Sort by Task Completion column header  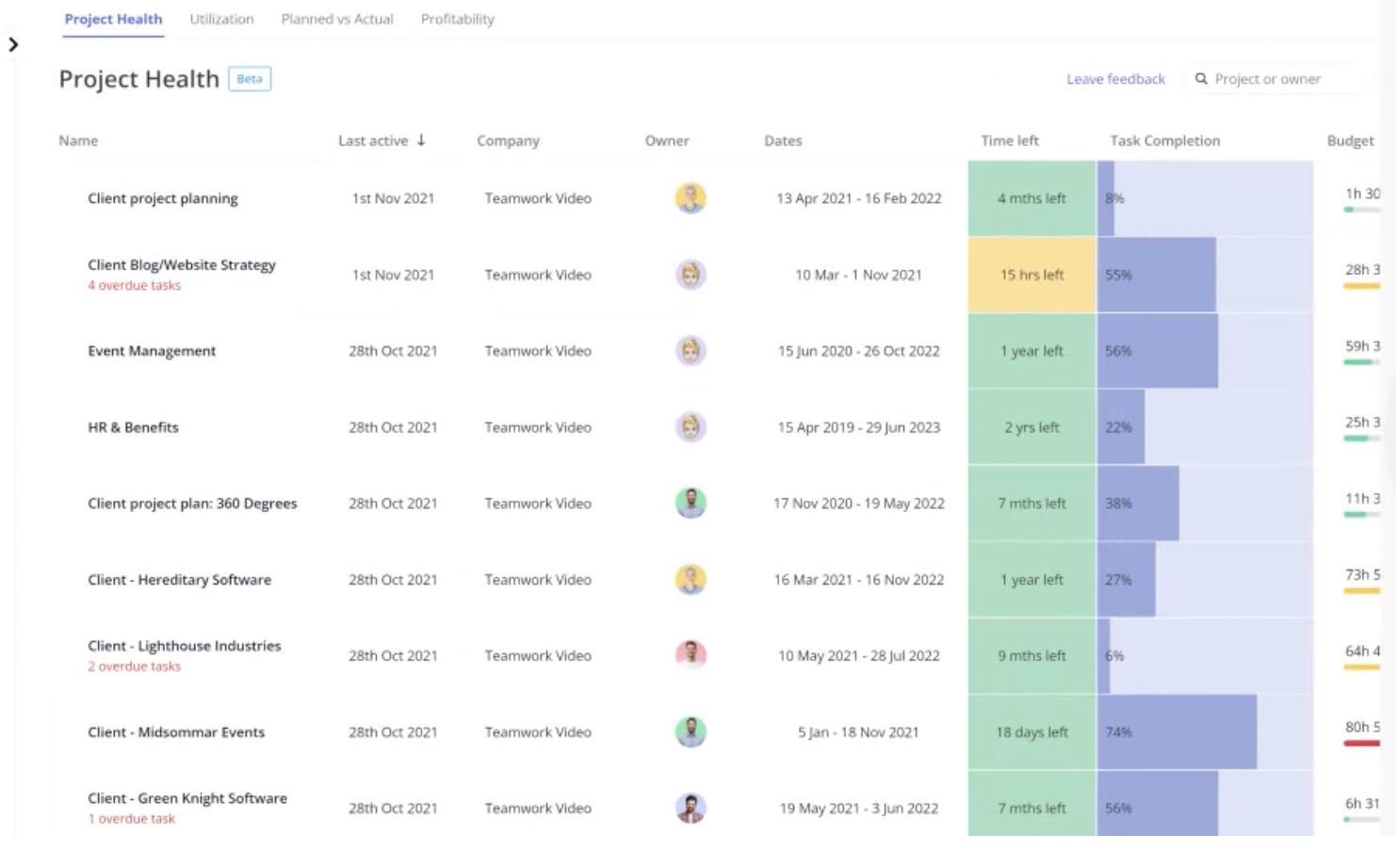(x=1164, y=140)
